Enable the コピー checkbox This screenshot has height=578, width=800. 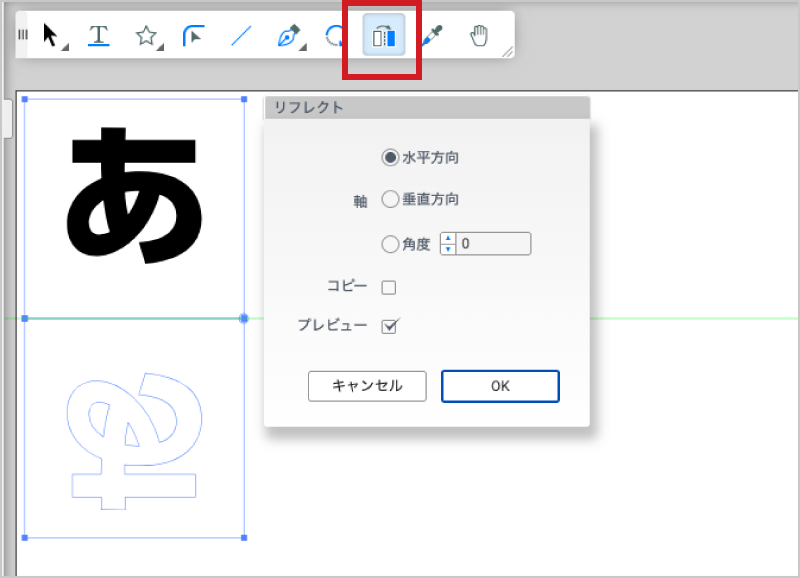coord(389,287)
